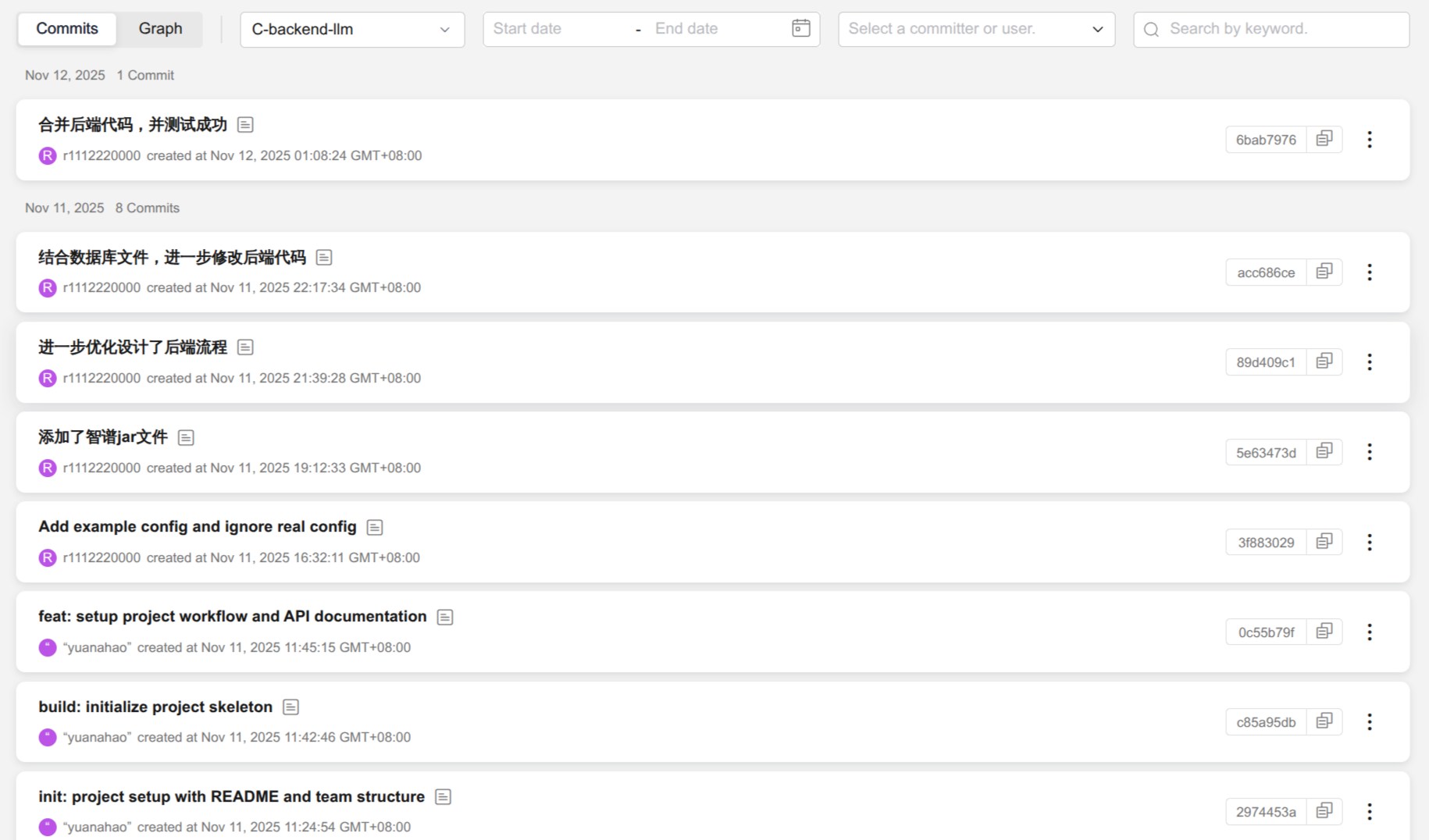Open more options for commit 6bab7976
1429x840 pixels.
coord(1370,140)
